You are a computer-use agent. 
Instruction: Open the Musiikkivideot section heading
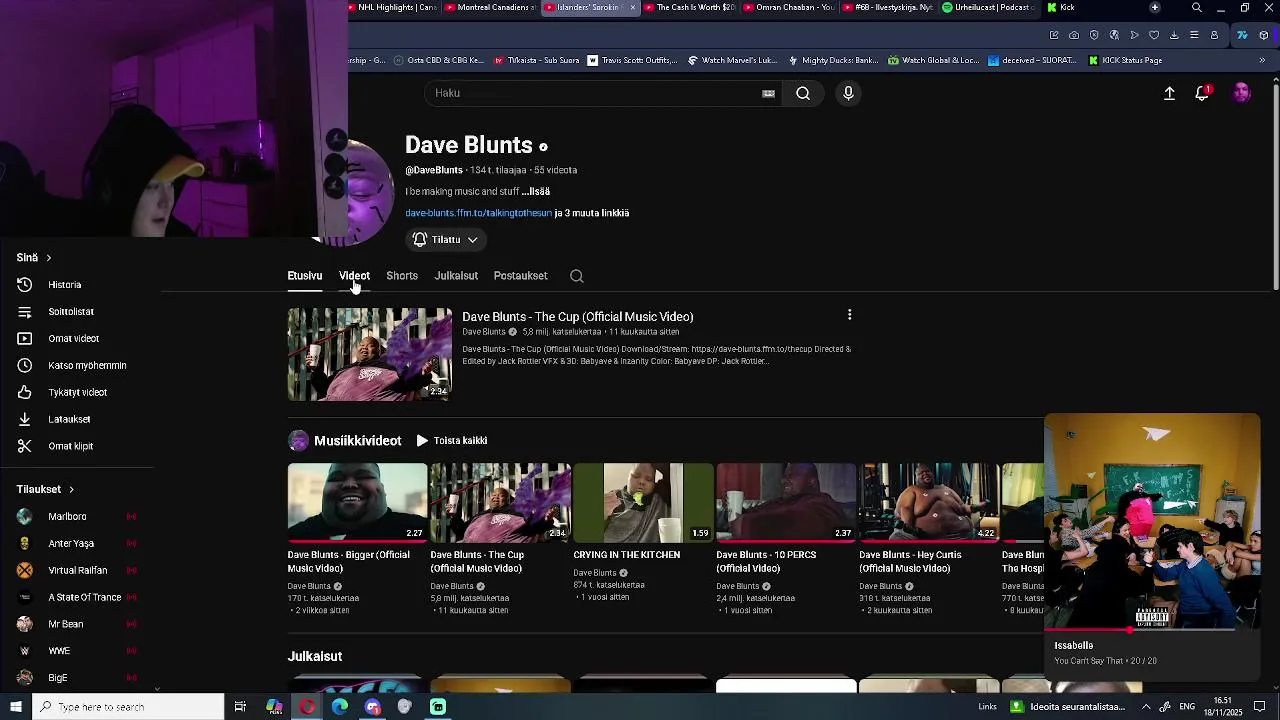(357, 441)
